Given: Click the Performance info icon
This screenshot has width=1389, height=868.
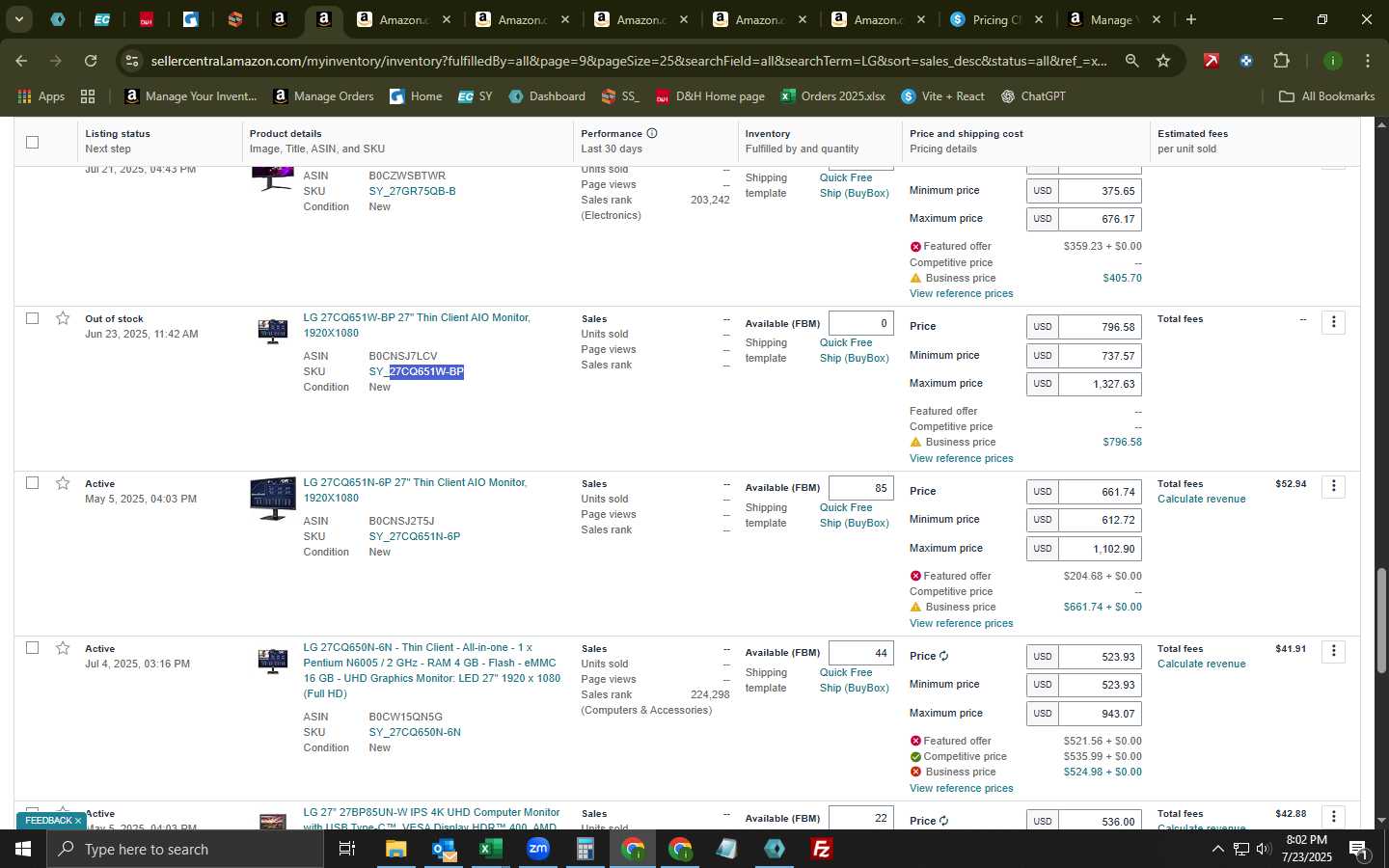Looking at the screenshot, I should (652, 133).
